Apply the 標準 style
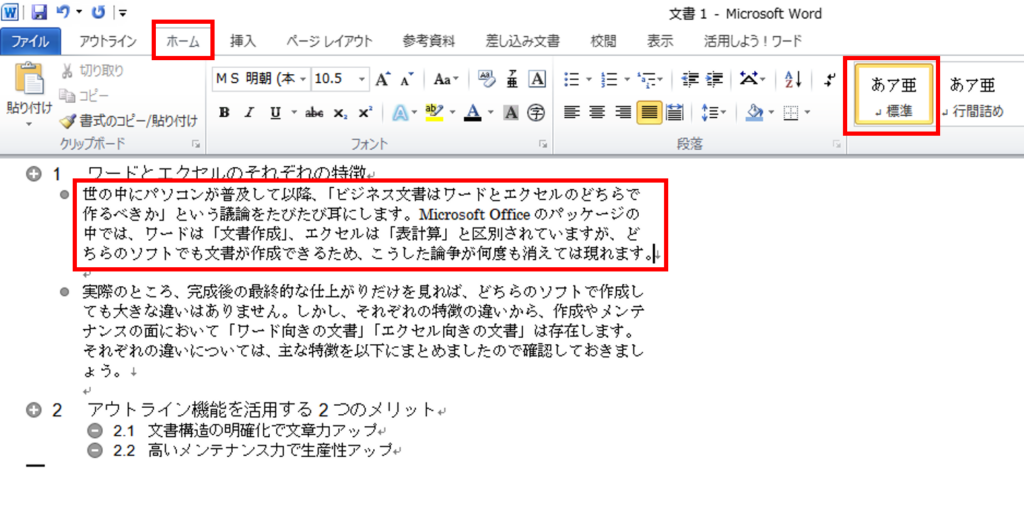This screenshot has height=517, width=1024. (x=895, y=96)
